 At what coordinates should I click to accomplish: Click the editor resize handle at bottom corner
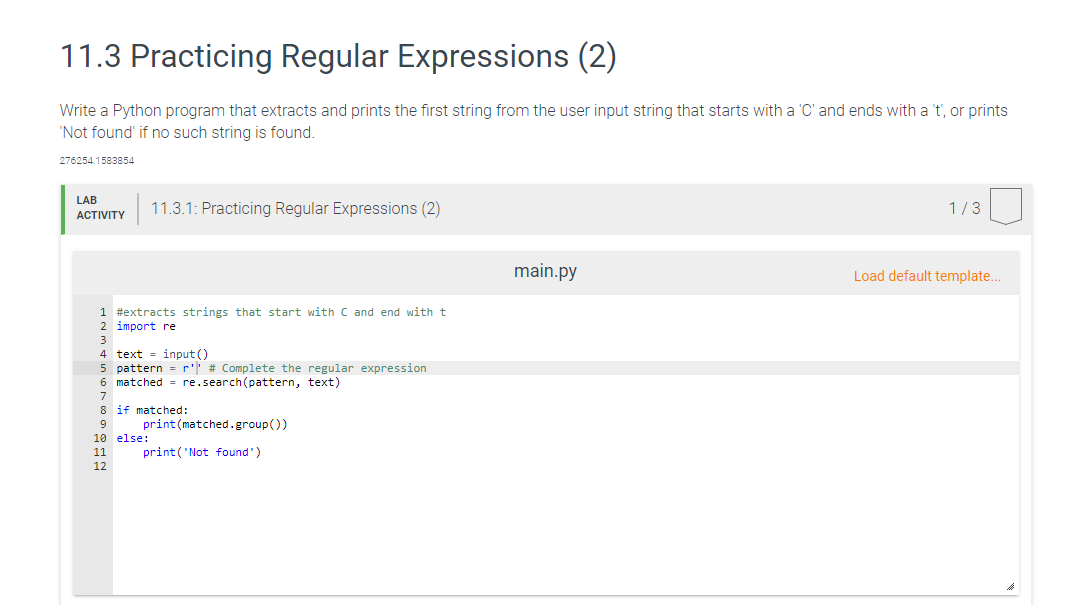click(x=1009, y=587)
